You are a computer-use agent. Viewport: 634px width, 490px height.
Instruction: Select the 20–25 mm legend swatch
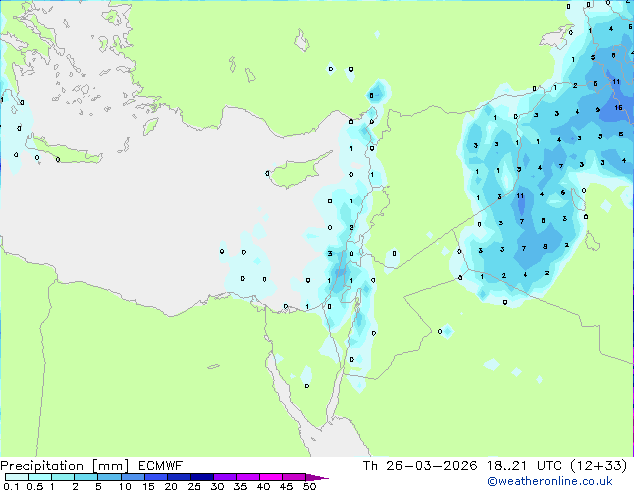coord(178,477)
